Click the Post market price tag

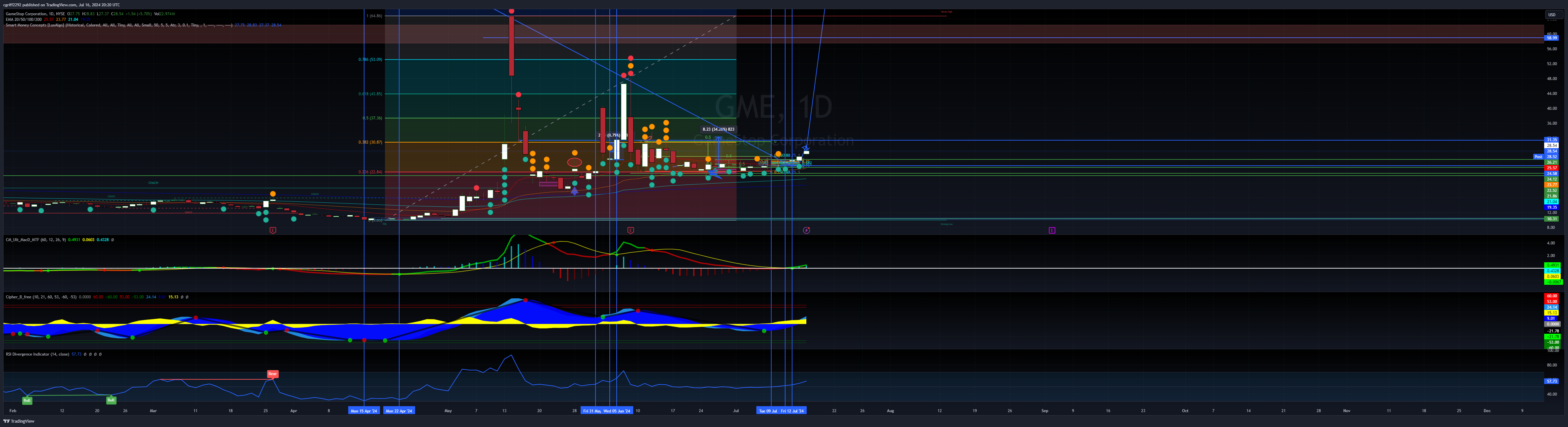tap(1538, 157)
